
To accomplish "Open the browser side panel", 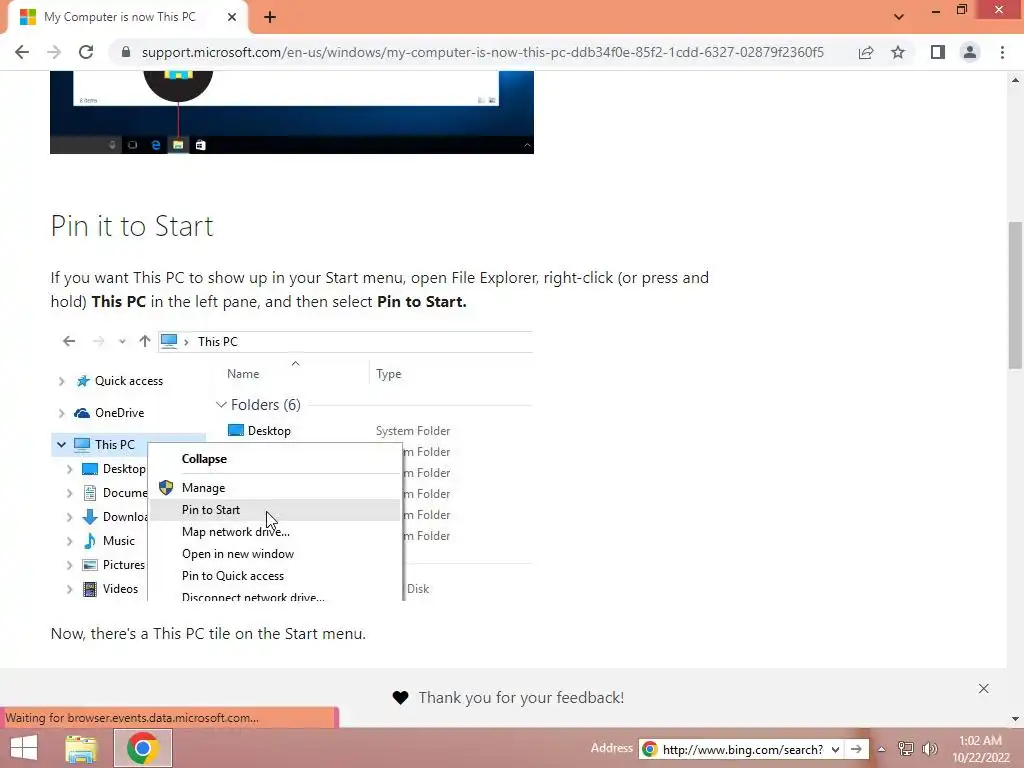I will tap(938, 52).
